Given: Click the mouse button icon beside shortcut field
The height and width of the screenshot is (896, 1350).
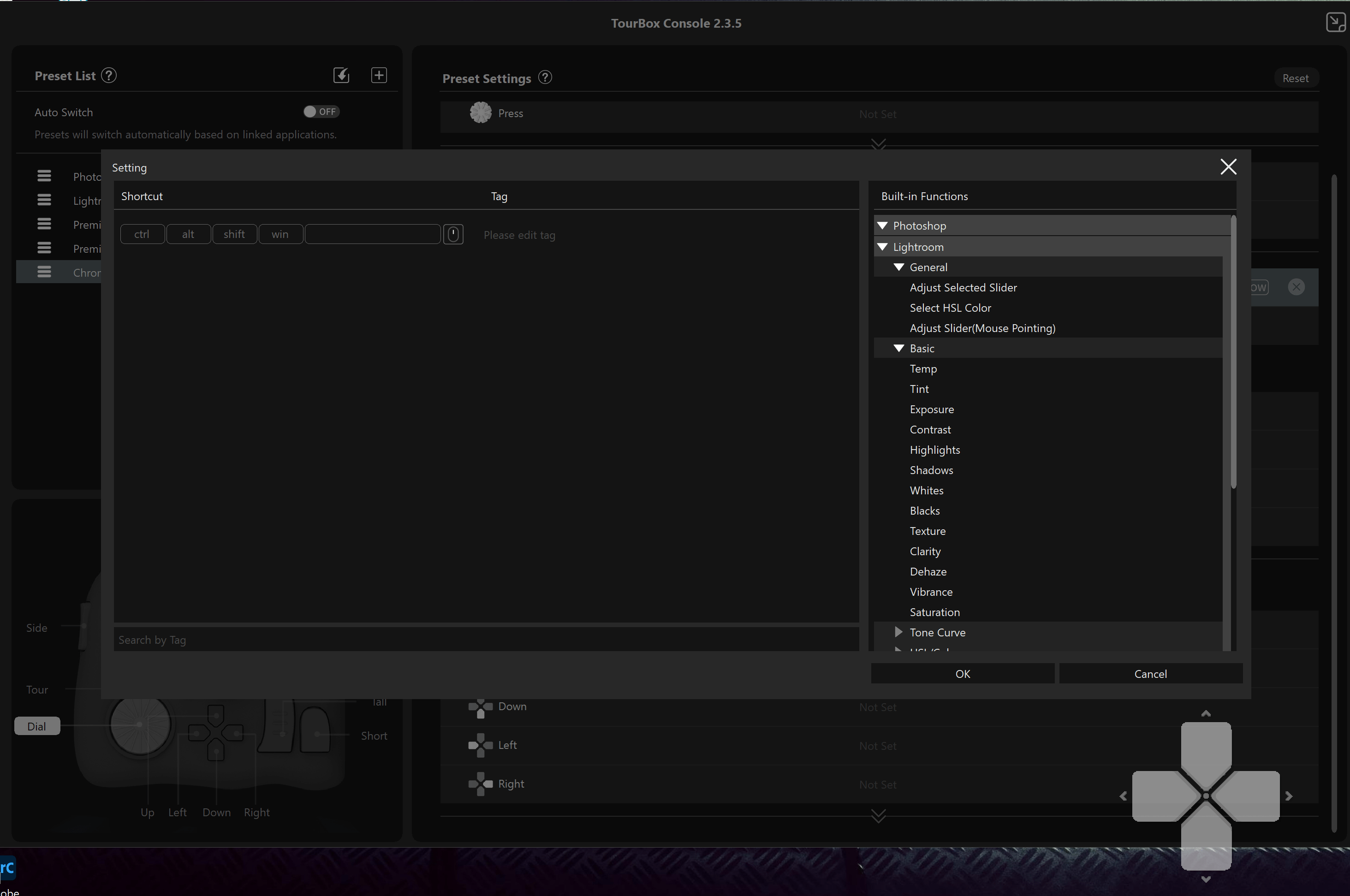Looking at the screenshot, I should [x=453, y=234].
